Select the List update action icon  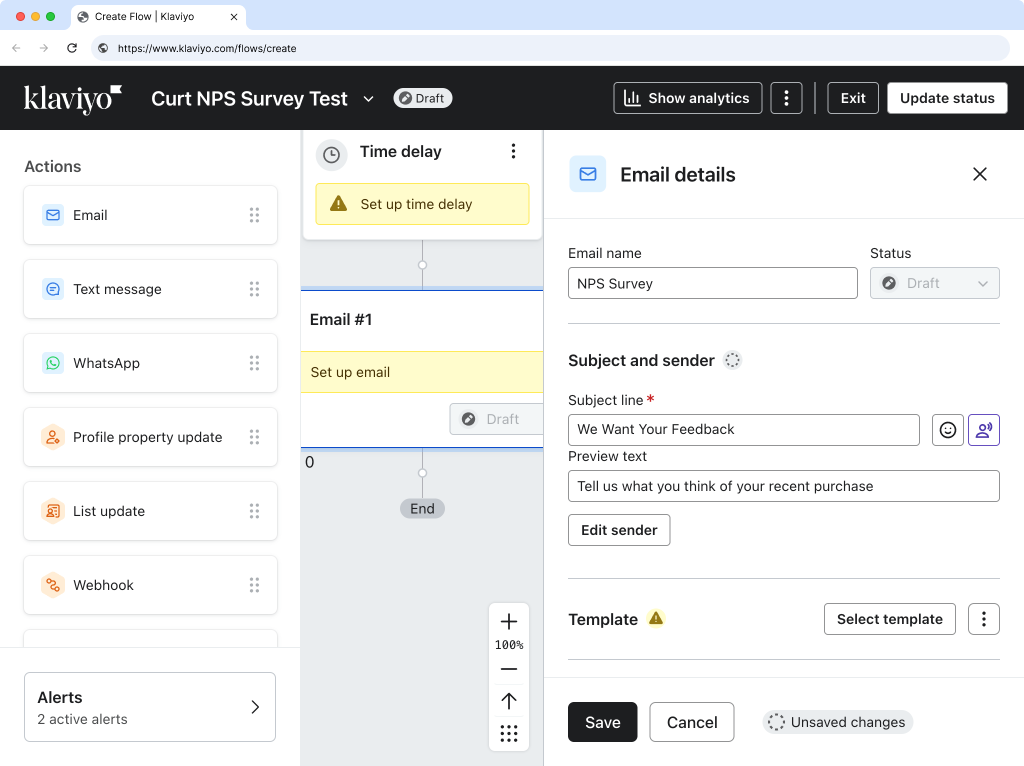pos(52,511)
